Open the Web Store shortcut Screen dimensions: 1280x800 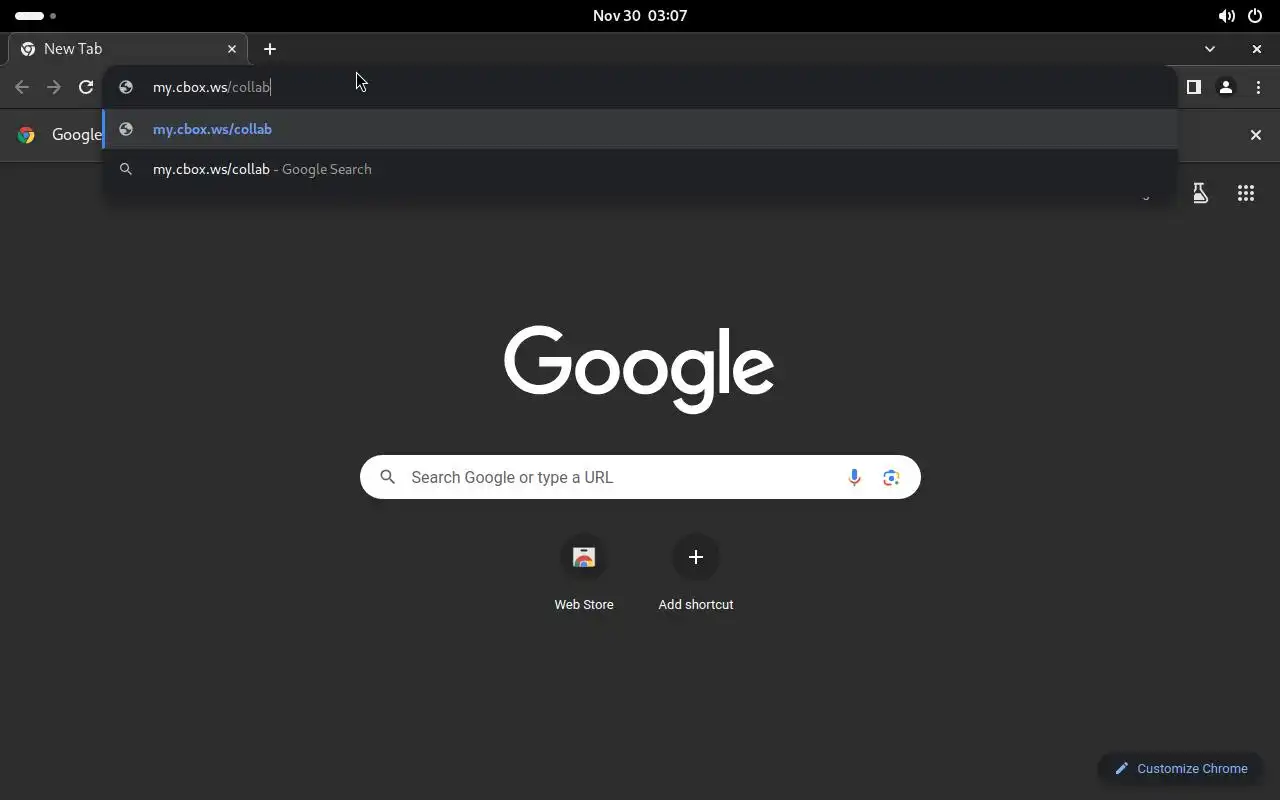[584, 574]
